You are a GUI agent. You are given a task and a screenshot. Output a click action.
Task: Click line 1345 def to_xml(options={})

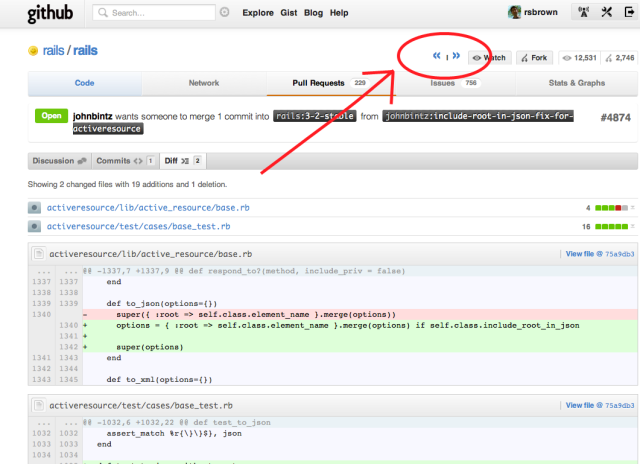click(333, 380)
